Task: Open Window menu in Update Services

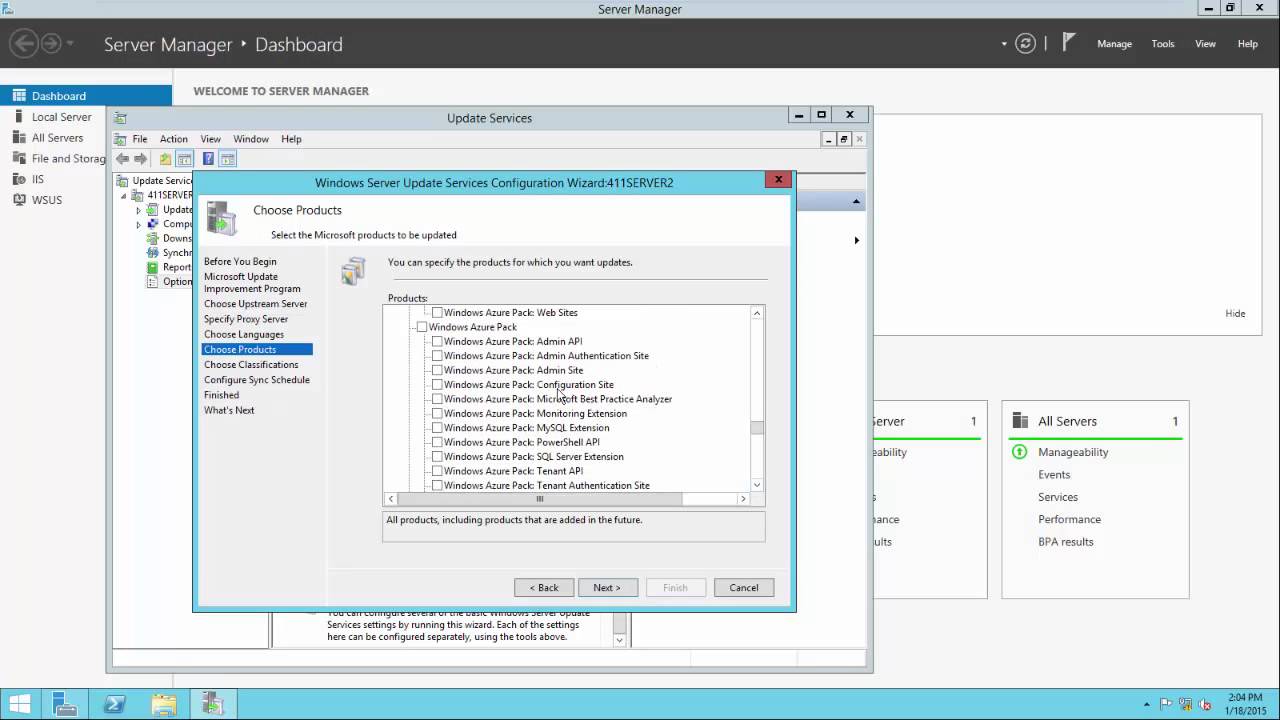Action: click(251, 139)
